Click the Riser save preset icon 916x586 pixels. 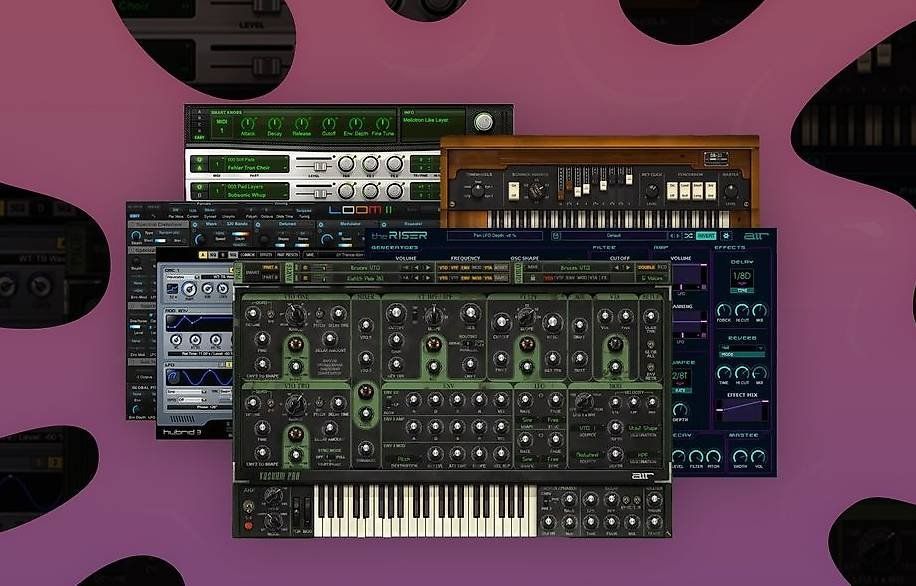coord(556,235)
